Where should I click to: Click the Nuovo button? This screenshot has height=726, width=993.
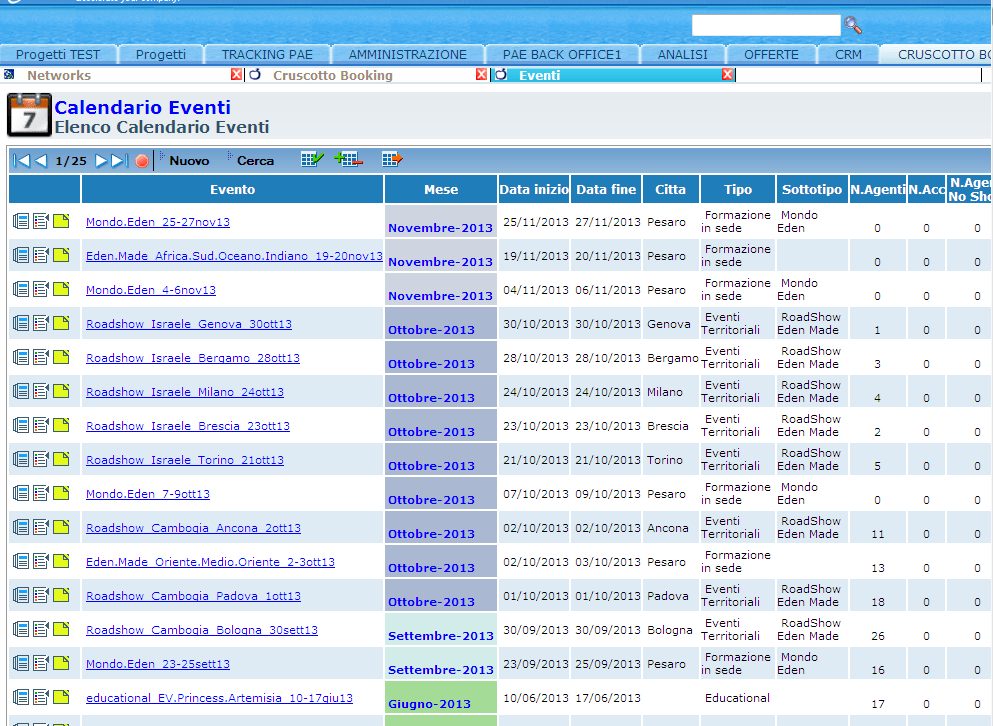tap(189, 161)
